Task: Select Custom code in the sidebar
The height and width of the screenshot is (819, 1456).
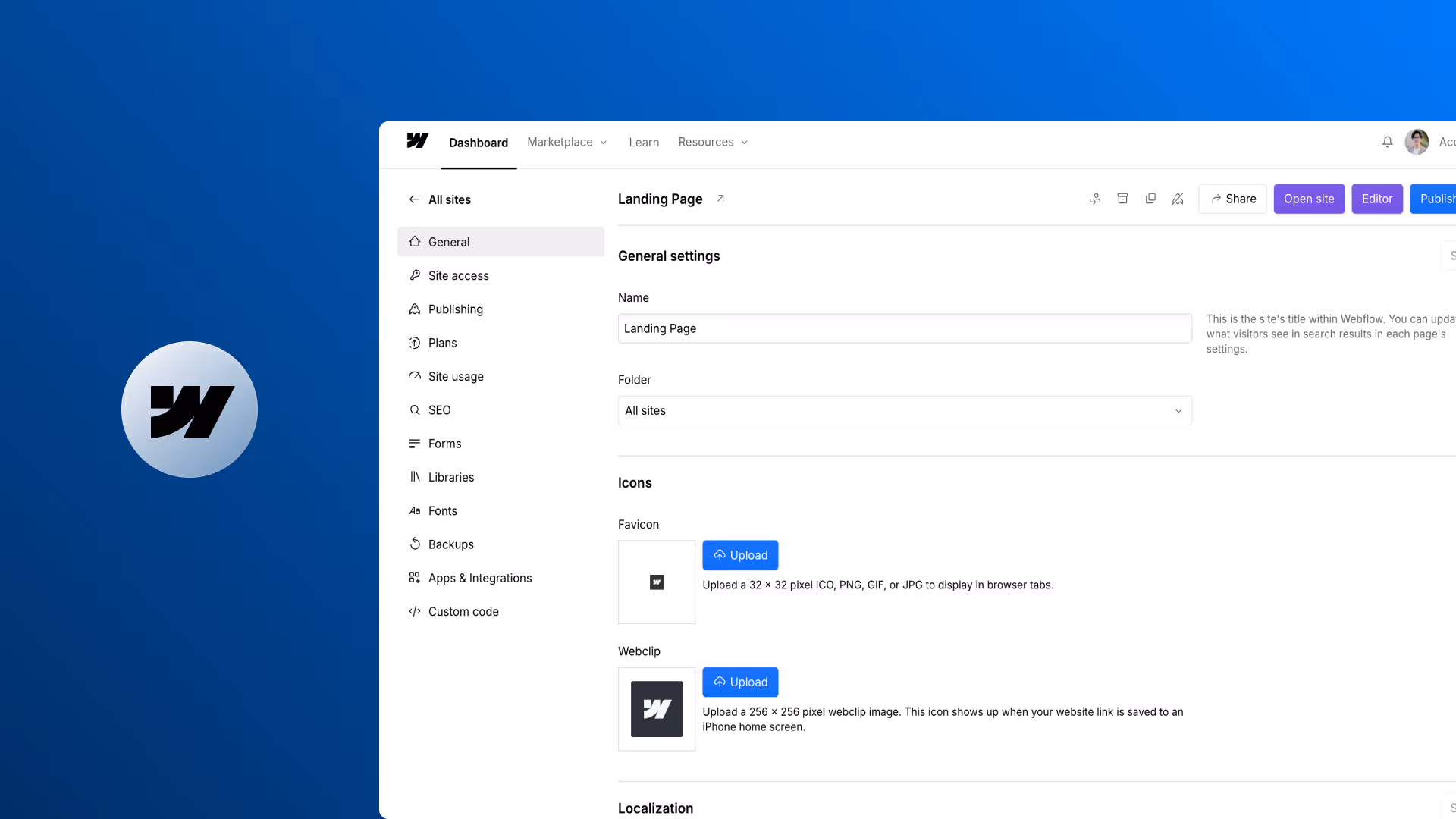Action: tap(463, 611)
